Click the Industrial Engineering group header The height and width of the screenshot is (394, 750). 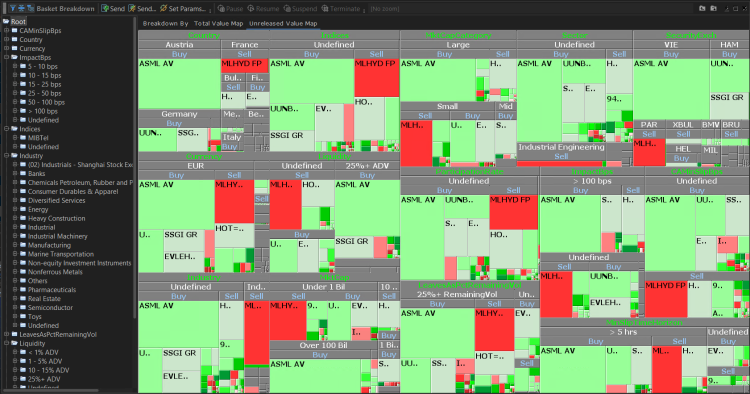tap(561, 147)
